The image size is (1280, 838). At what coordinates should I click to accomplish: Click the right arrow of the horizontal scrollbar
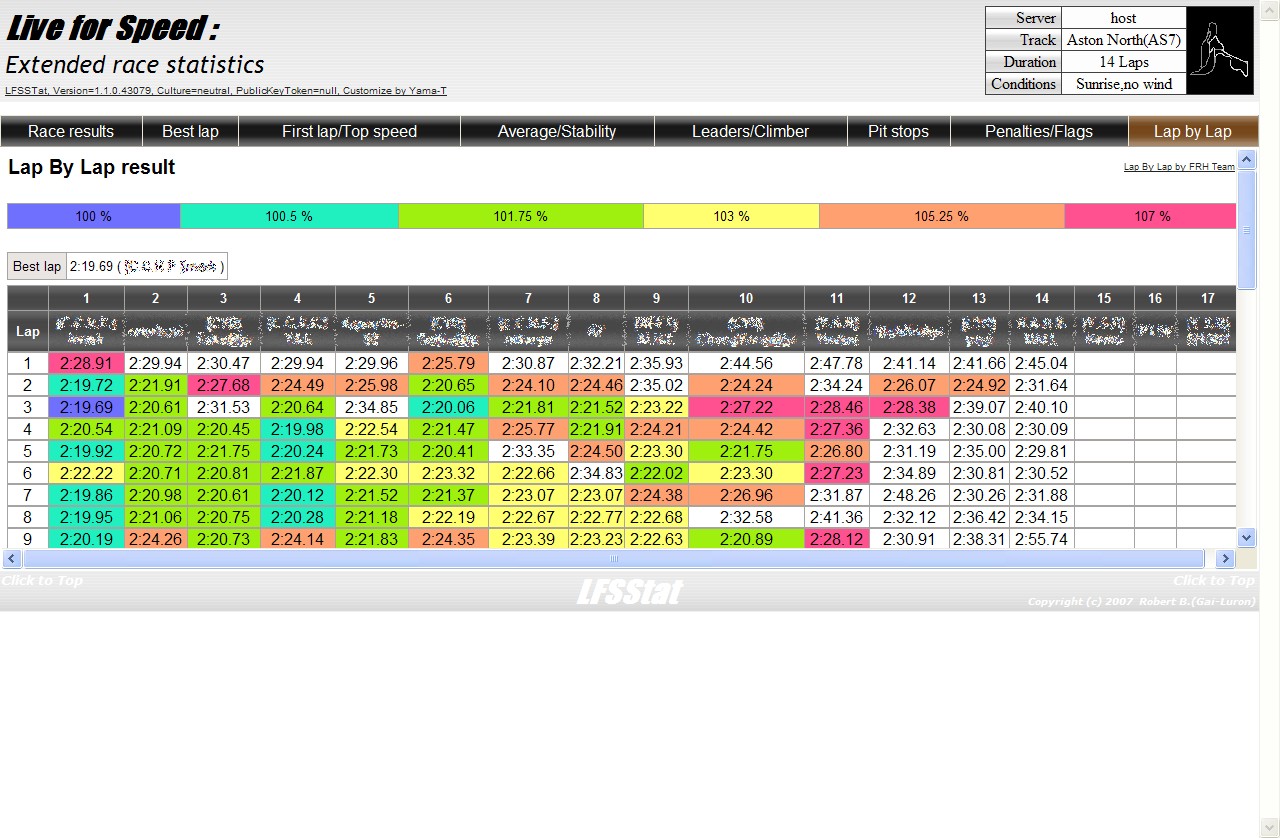[1225, 559]
